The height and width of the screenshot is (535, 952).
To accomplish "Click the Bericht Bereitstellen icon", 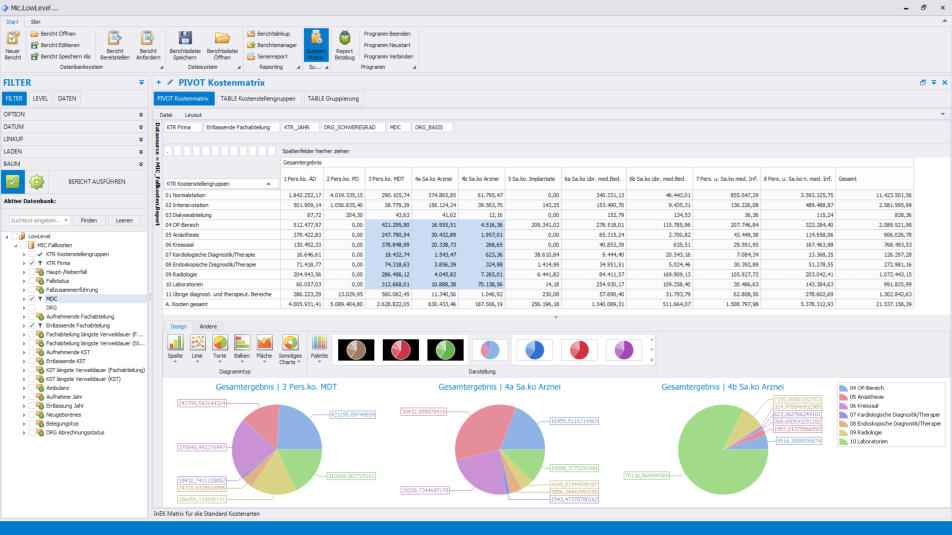I will click(115, 39).
